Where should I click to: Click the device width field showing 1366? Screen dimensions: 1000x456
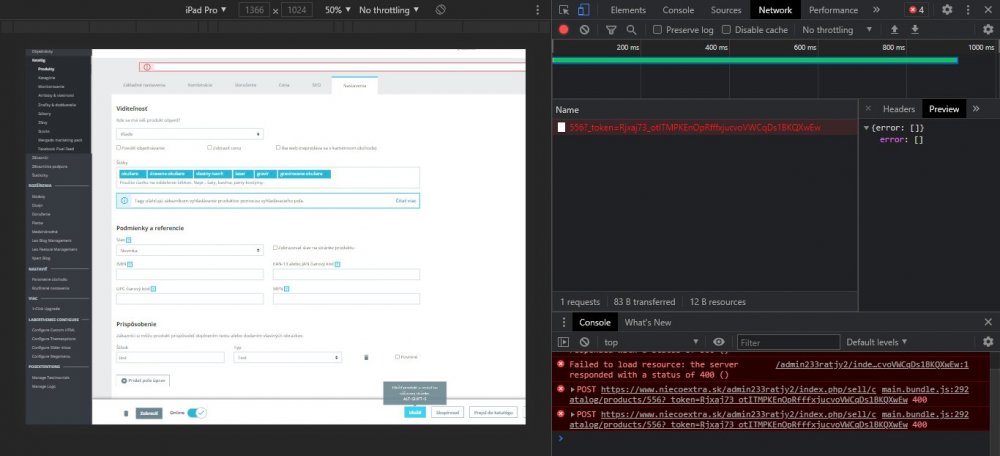[254, 10]
